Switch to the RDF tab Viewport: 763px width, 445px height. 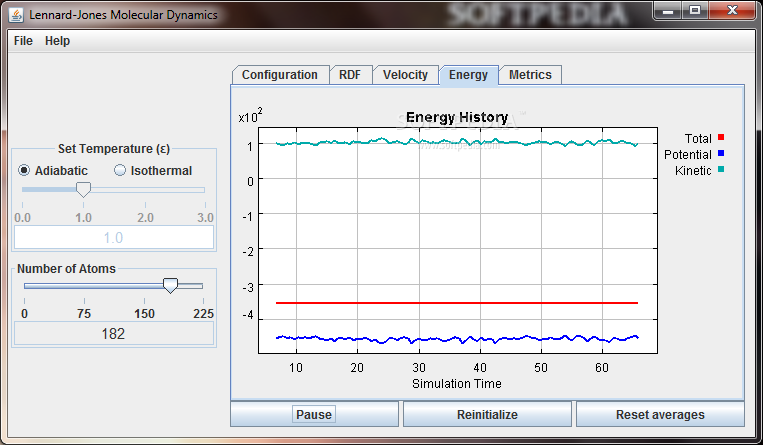coord(350,75)
